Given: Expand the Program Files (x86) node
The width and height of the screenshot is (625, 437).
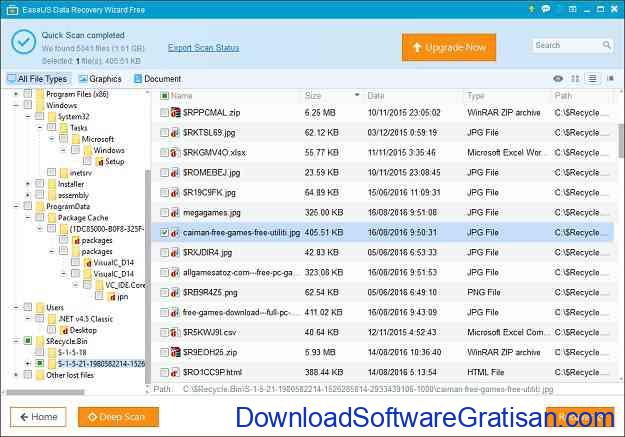Looking at the screenshot, I should pos(16,94).
